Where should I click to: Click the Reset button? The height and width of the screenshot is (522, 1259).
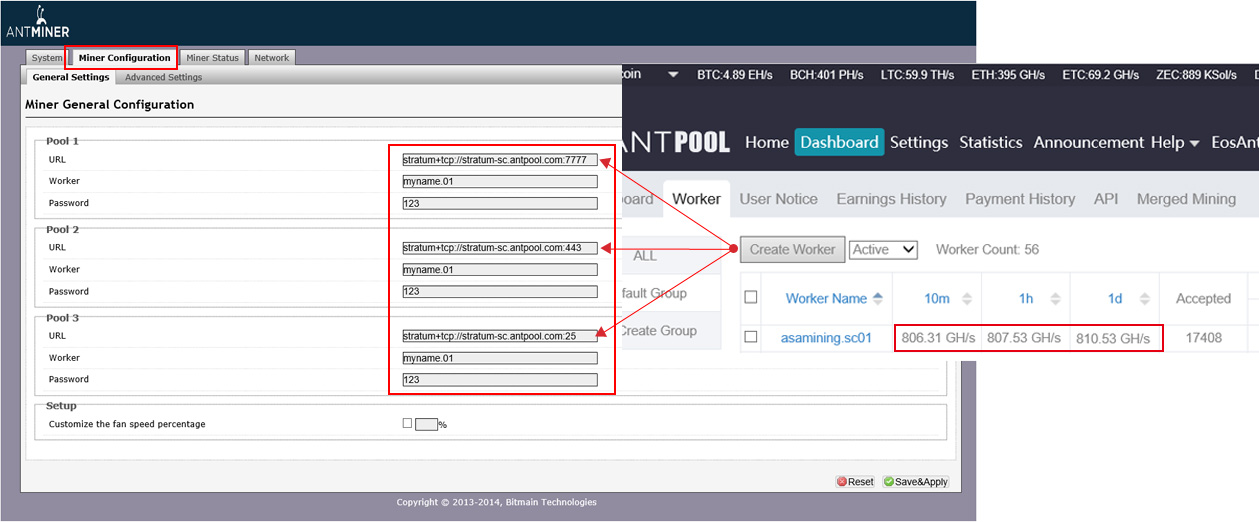point(856,481)
